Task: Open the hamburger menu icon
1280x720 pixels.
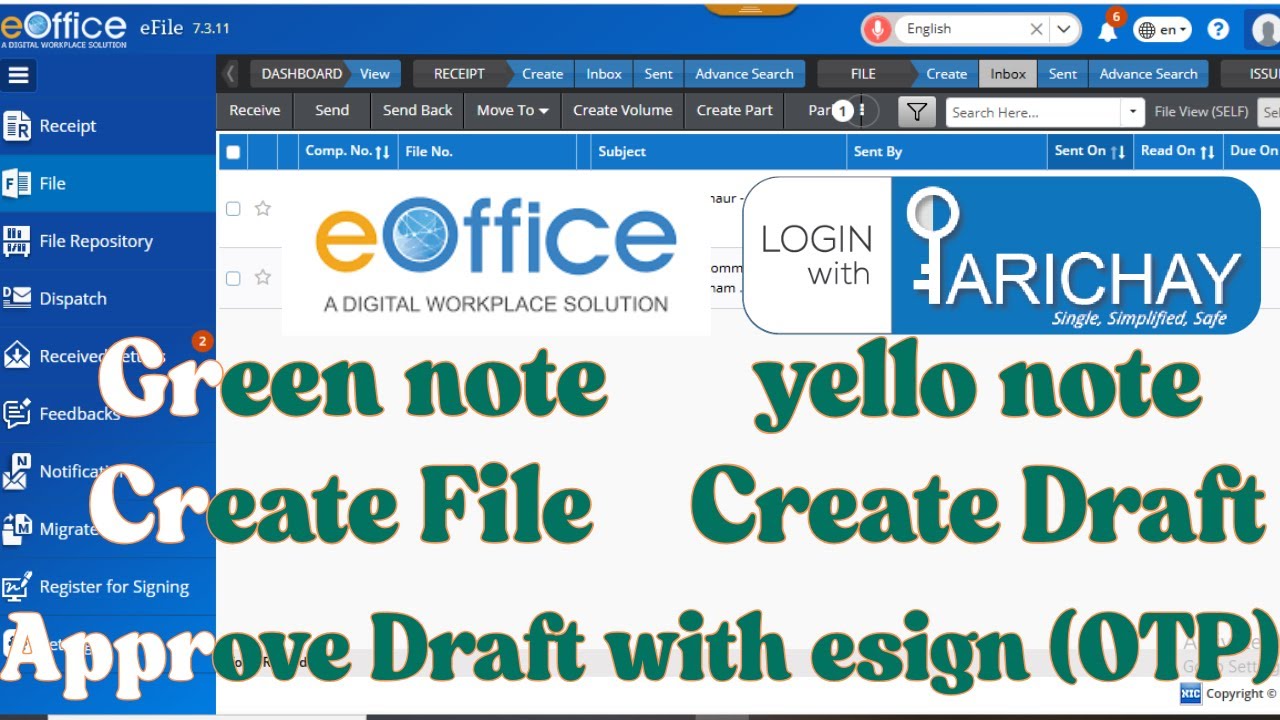Action: pos(19,75)
